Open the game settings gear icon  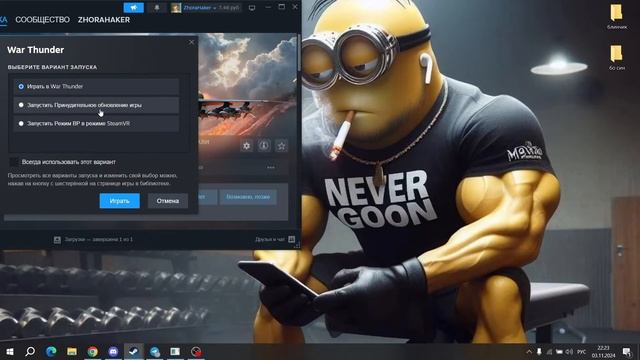[x=247, y=146]
